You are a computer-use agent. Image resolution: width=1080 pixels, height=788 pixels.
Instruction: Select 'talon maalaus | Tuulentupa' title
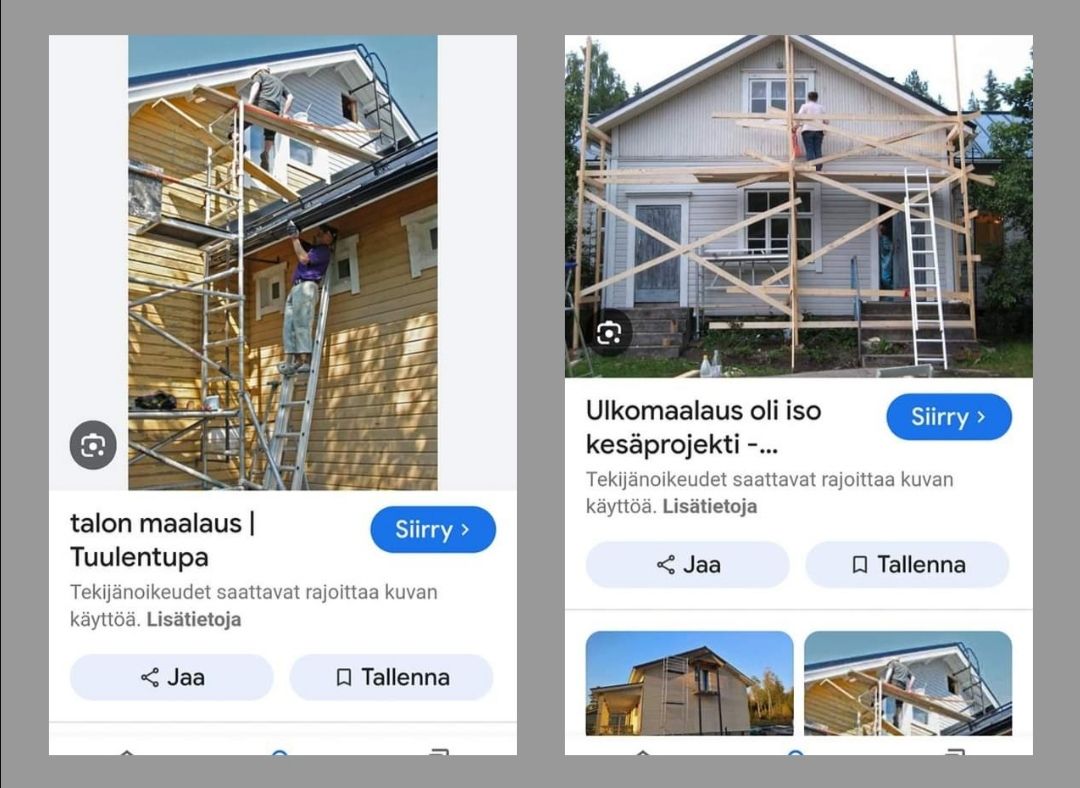point(163,540)
